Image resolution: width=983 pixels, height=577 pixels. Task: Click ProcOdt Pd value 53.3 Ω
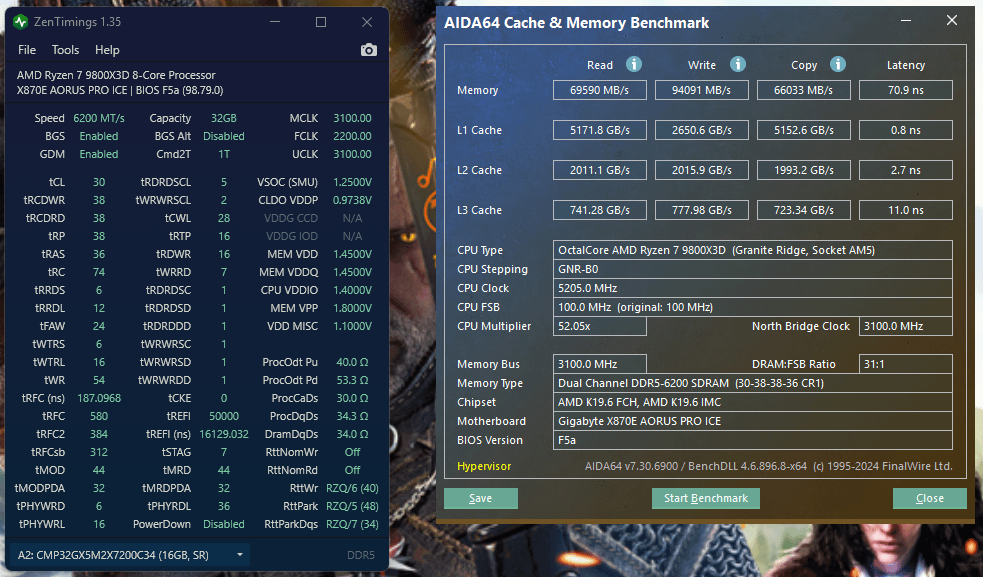point(352,381)
